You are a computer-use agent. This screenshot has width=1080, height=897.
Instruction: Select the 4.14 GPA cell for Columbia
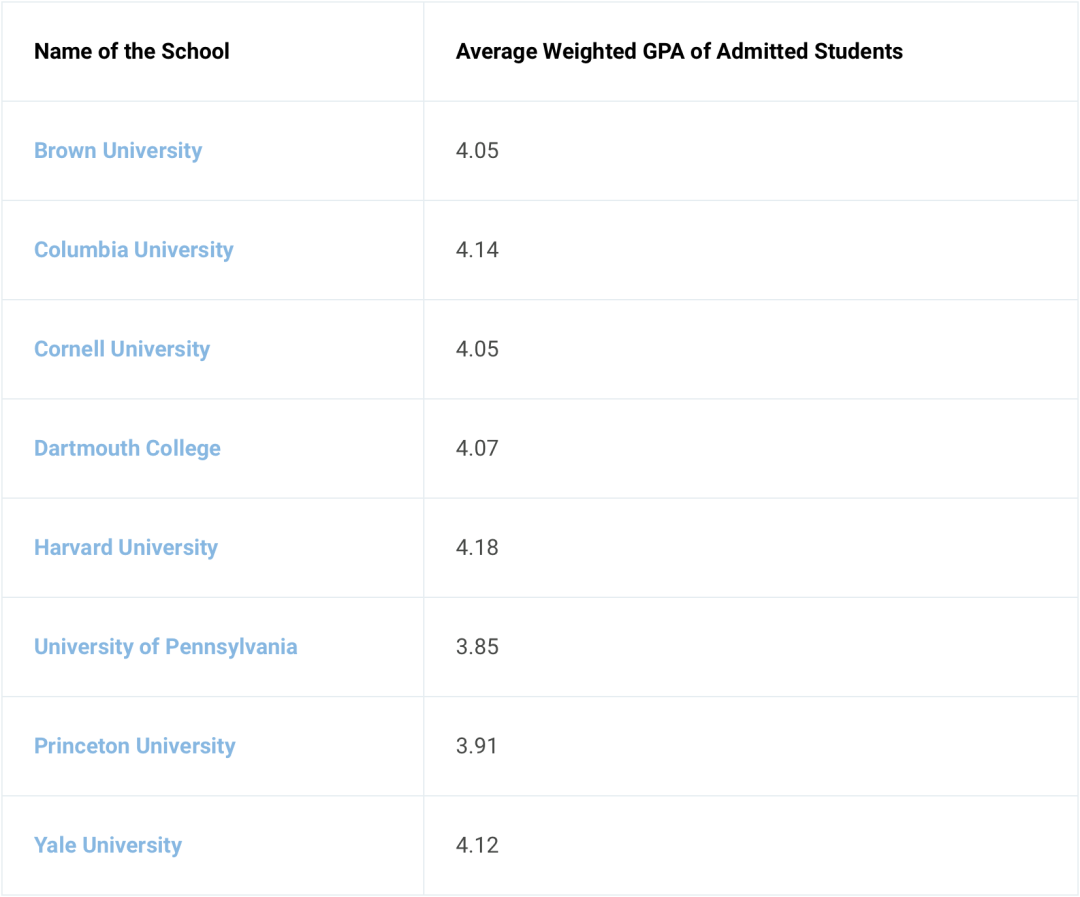point(477,250)
